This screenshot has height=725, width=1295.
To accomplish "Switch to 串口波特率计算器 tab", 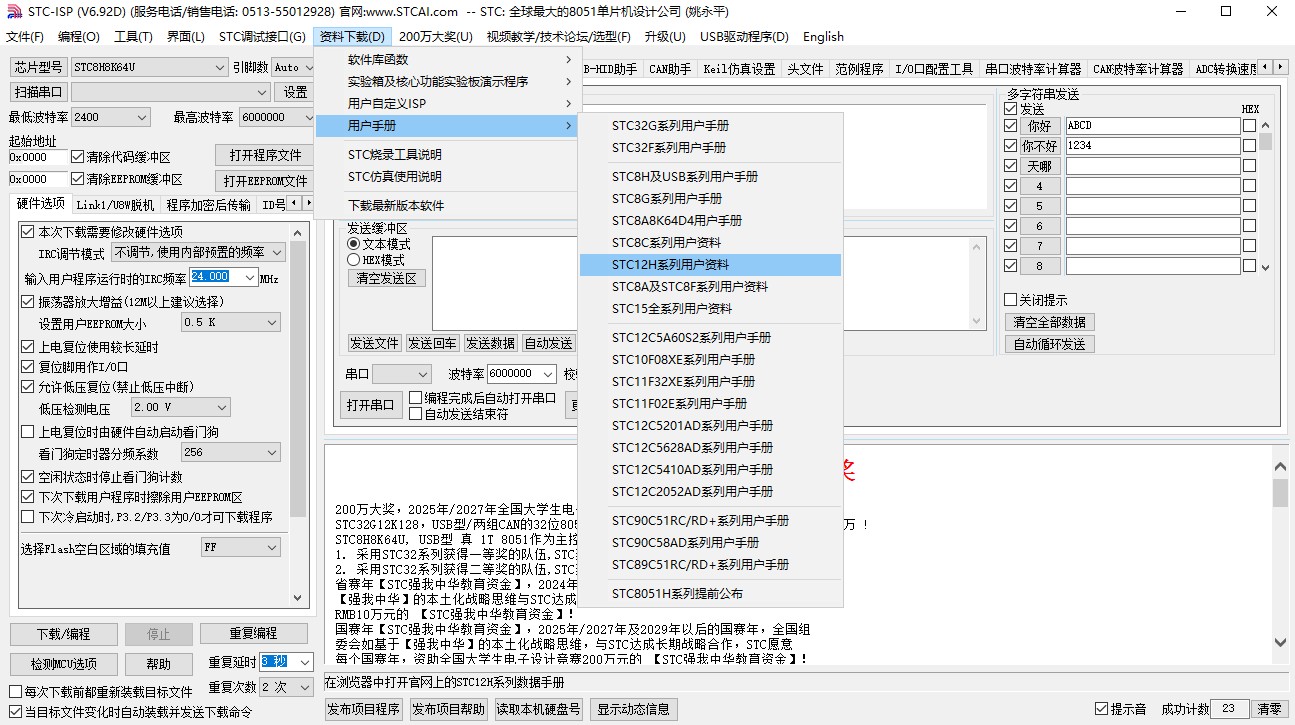I will coord(1033,69).
